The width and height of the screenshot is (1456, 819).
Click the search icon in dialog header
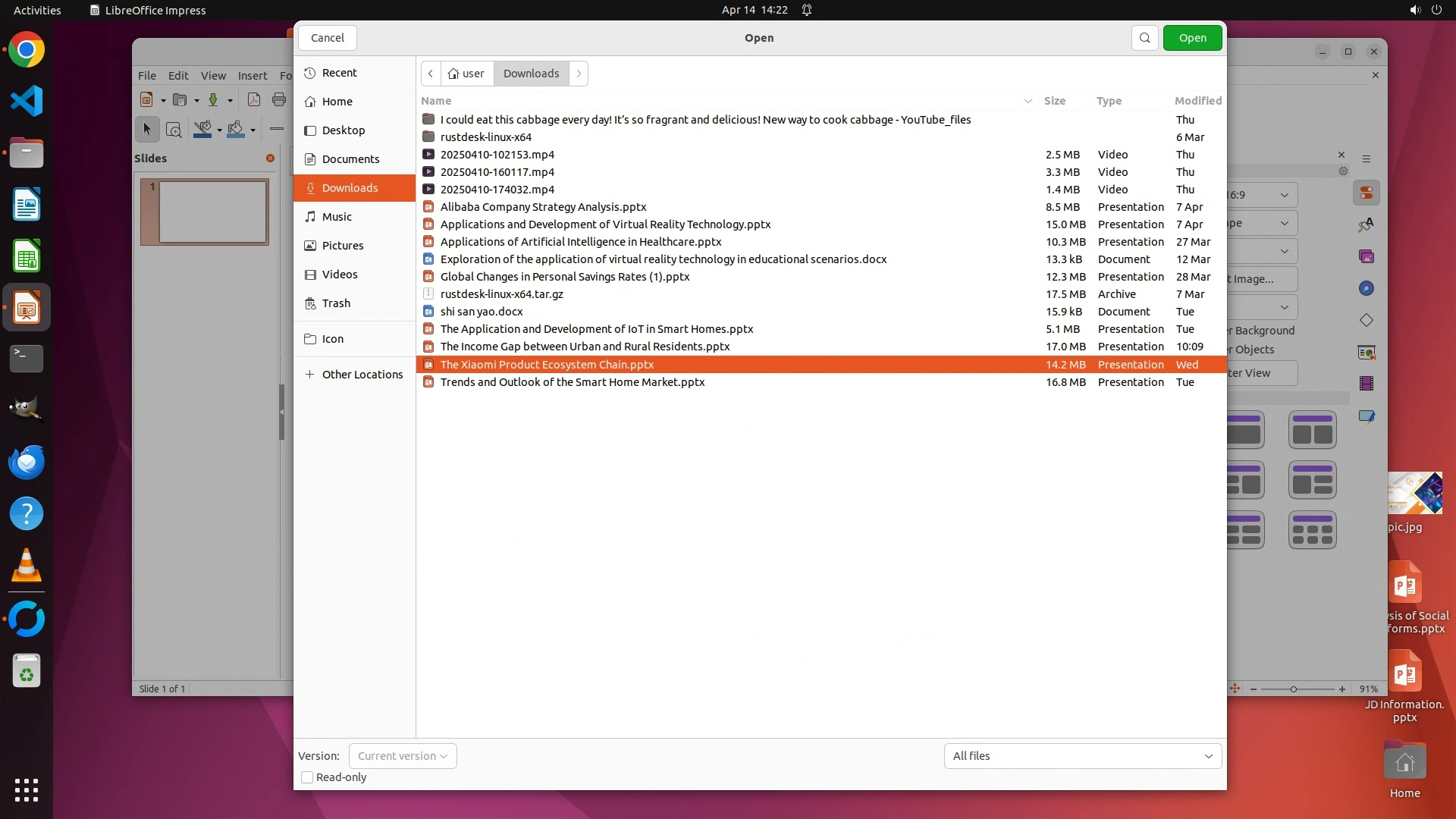(x=1144, y=38)
